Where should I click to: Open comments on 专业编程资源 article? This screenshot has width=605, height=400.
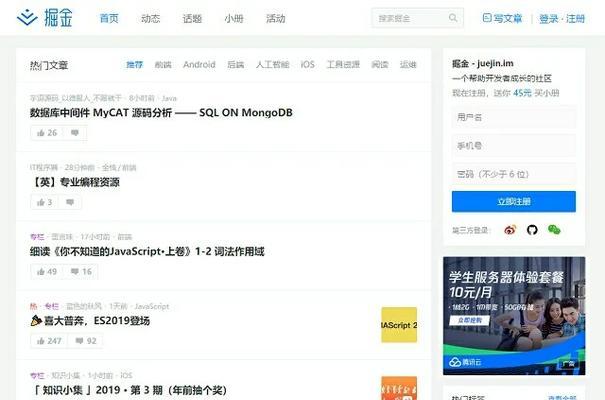pos(70,202)
